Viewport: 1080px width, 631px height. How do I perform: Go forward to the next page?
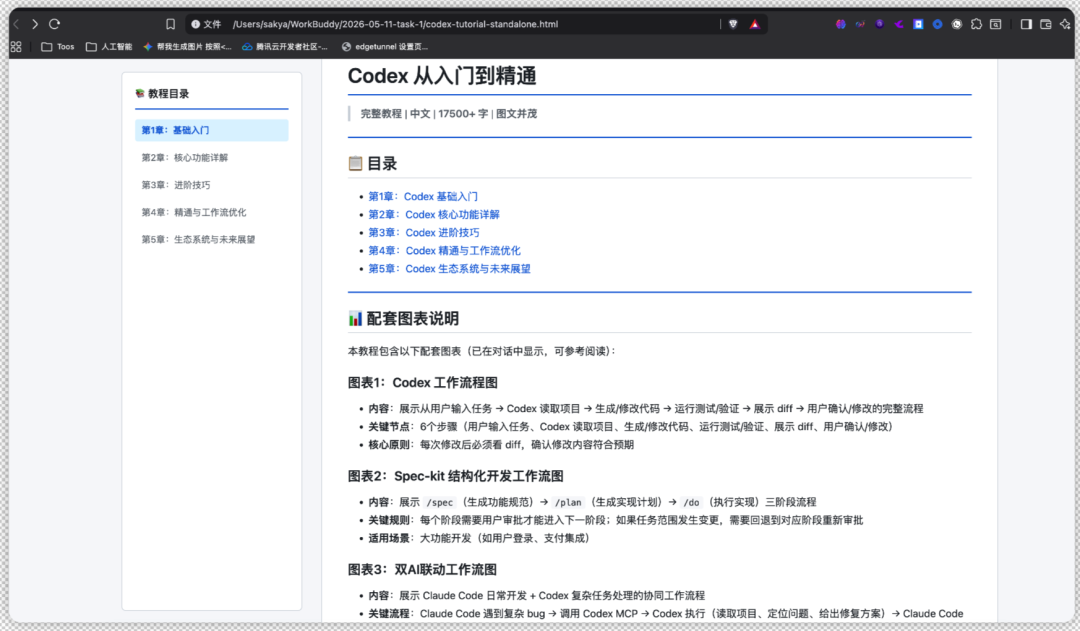pos(34,24)
